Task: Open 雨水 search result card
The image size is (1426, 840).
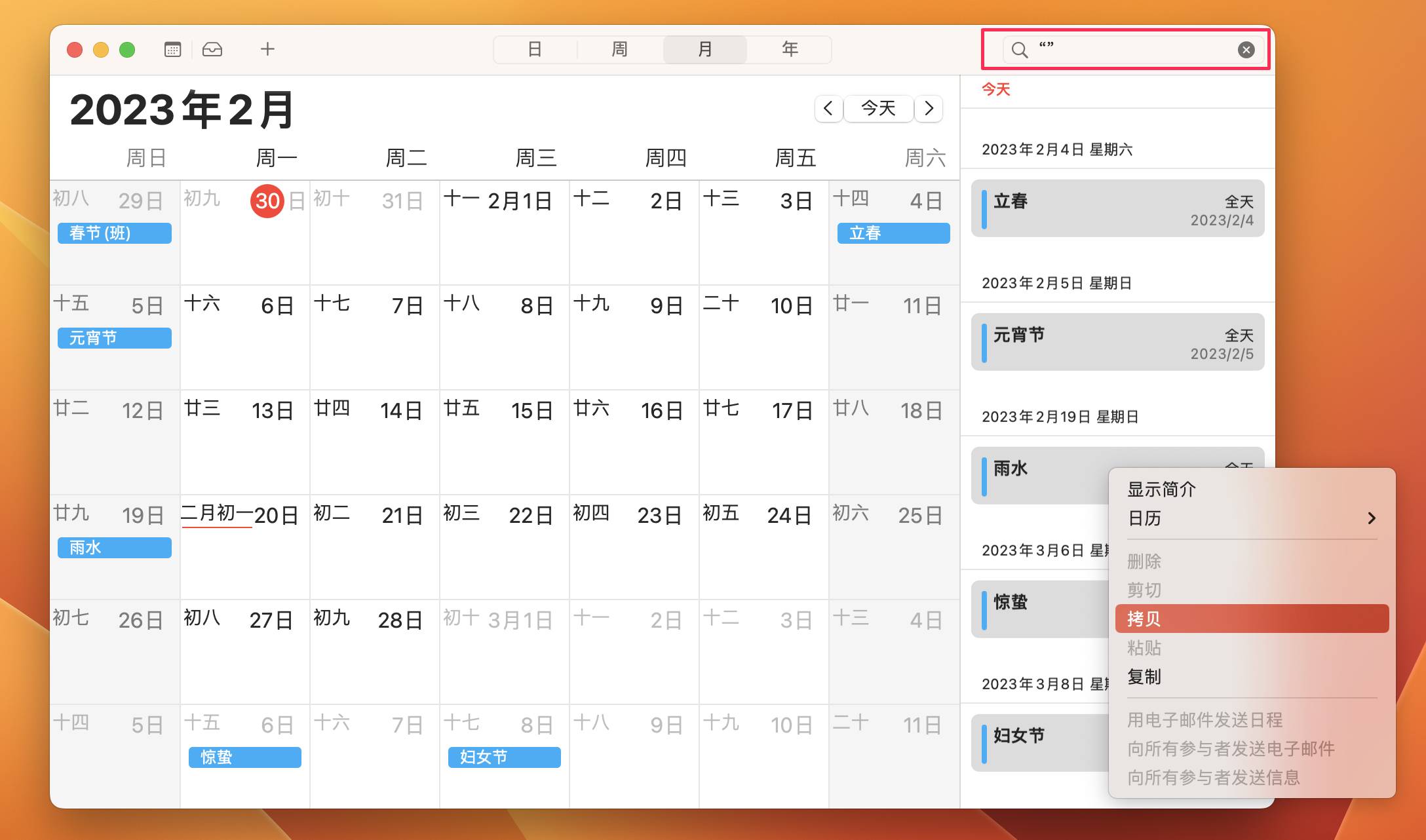Action: tap(1039, 476)
